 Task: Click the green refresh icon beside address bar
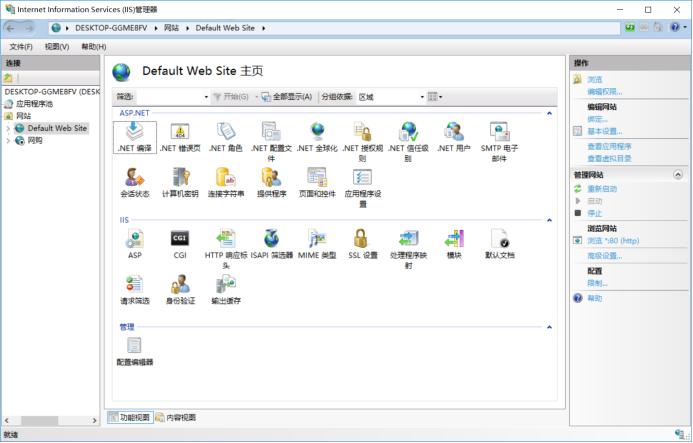coord(630,28)
